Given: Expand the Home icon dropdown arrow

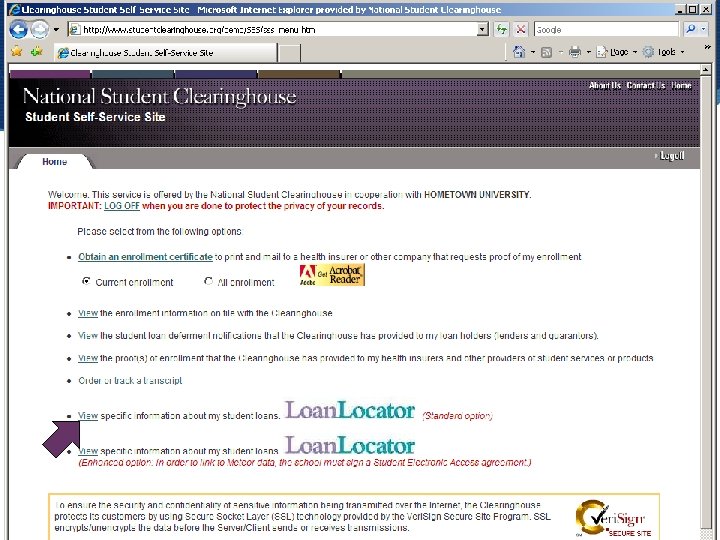Looking at the screenshot, I should (533, 52).
